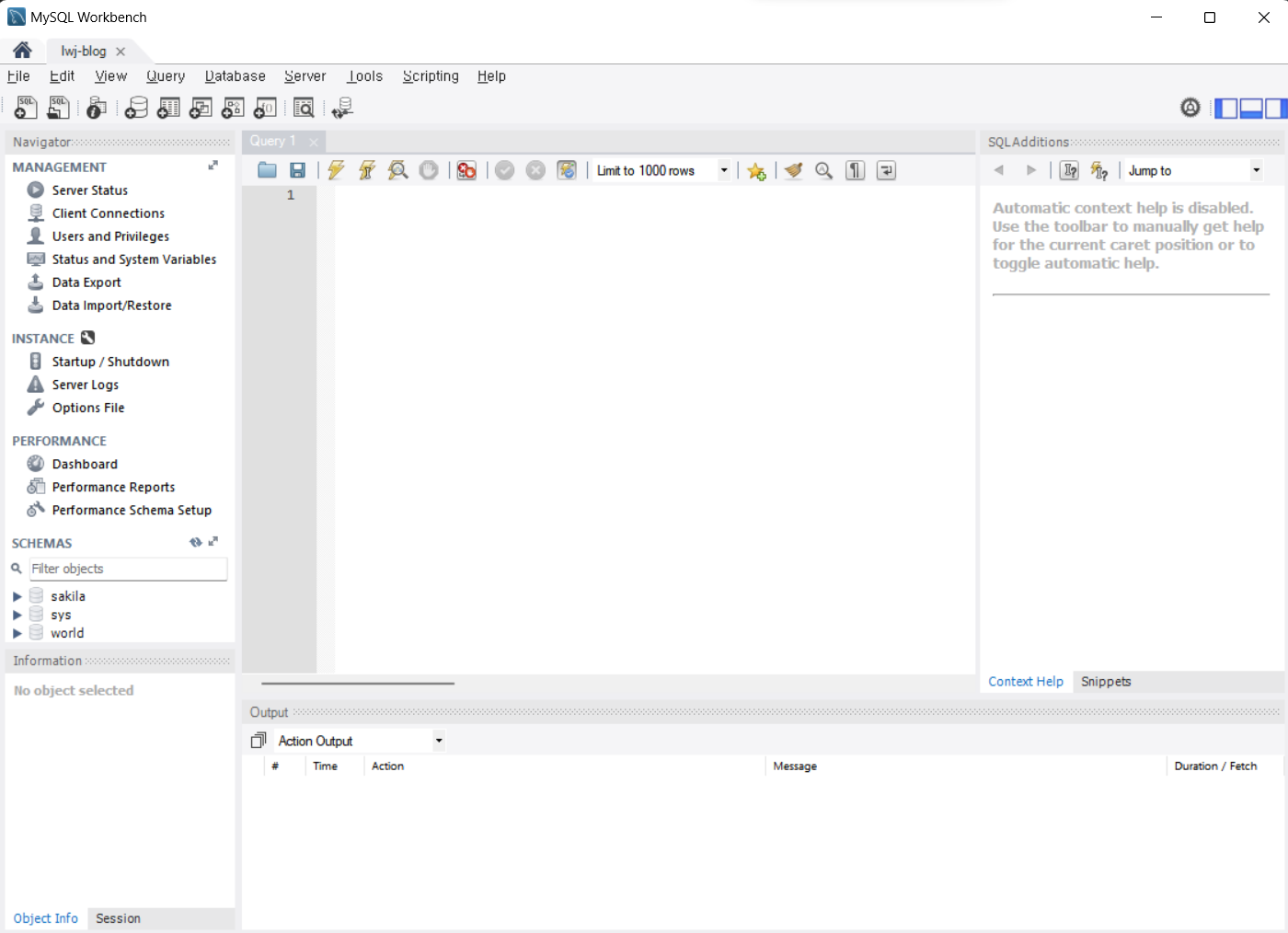Click the editor's horizontal scrollbar

[358, 684]
